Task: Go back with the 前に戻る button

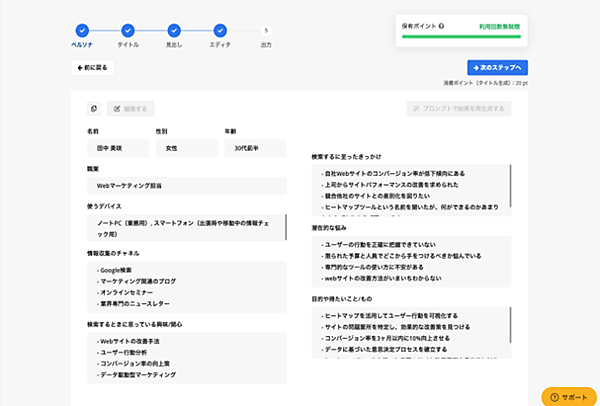Action: (x=92, y=68)
